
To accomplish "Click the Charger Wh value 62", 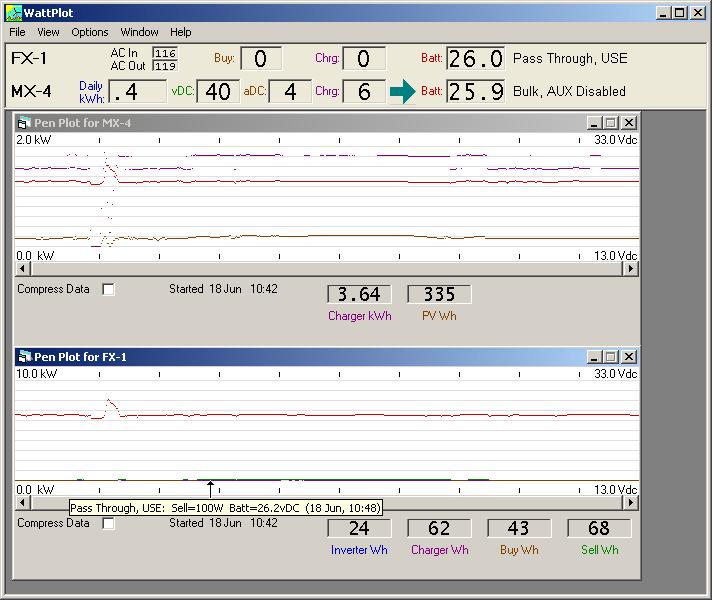I will (x=440, y=528).
